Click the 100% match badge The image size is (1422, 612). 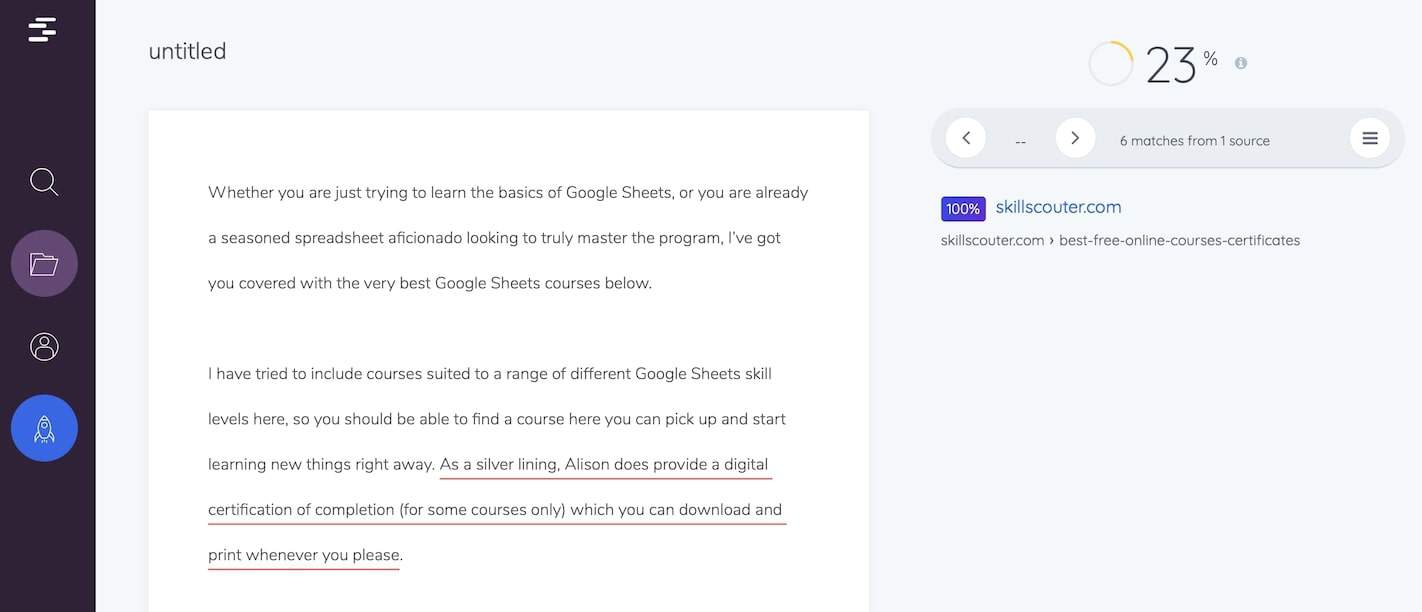963,209
